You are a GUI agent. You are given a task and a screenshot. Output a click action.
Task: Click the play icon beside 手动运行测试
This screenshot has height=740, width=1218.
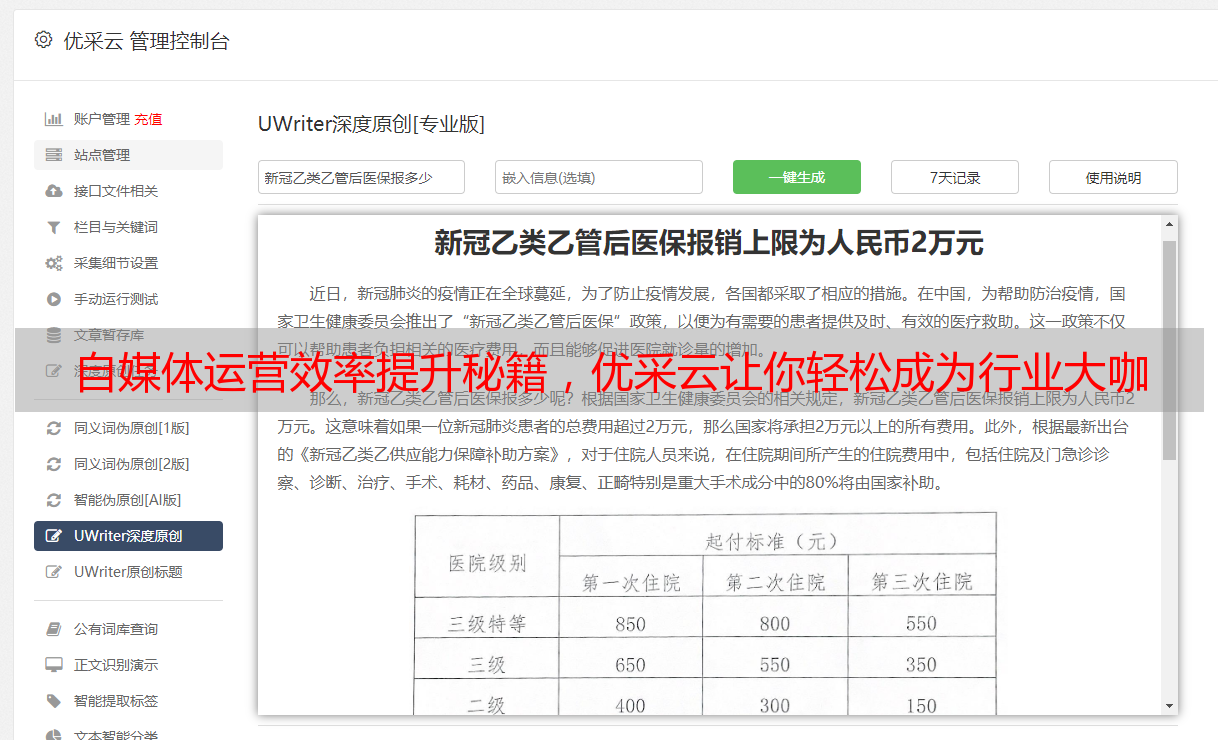point(54,299)
